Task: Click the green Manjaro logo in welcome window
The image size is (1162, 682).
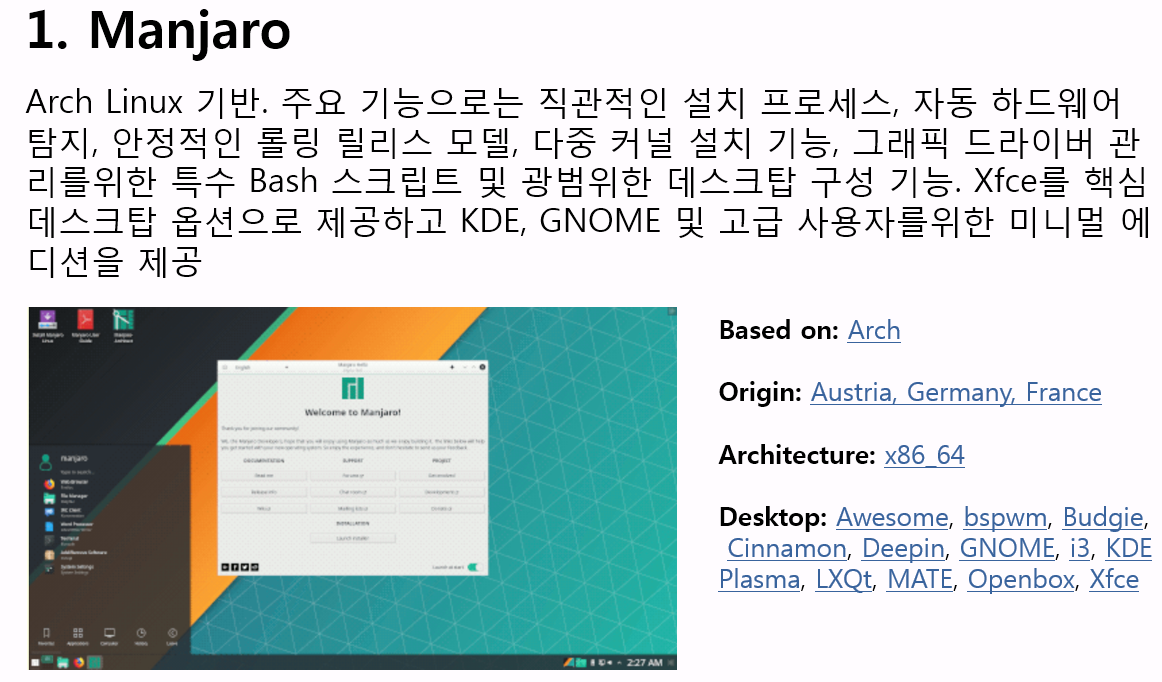Action: [353, 388]
